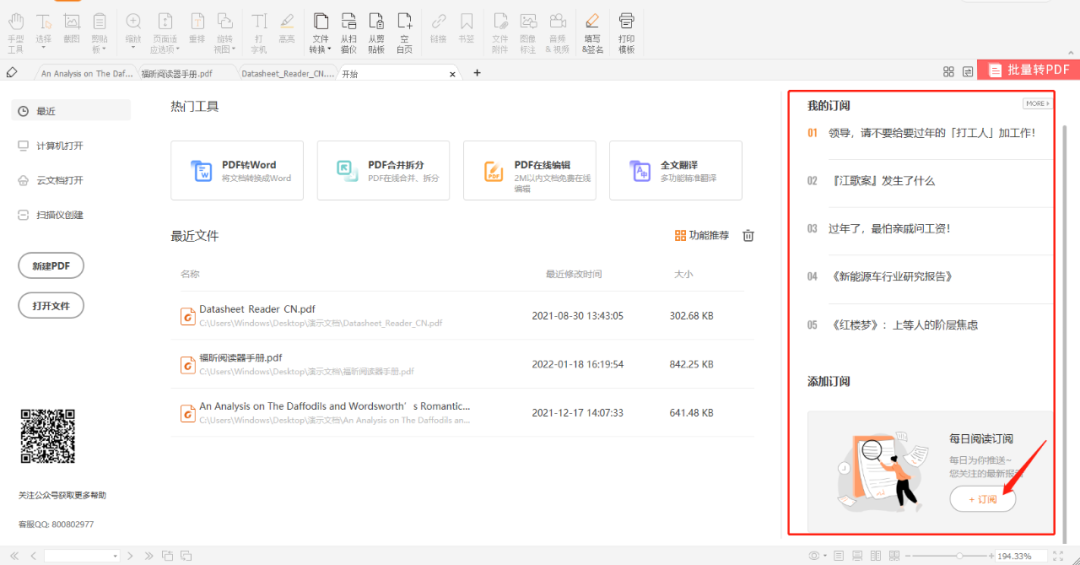The width and height of the screenshot is (1080, 565).
Task: Click the 打印模板 print icon
Action: [x=626, y=28]
